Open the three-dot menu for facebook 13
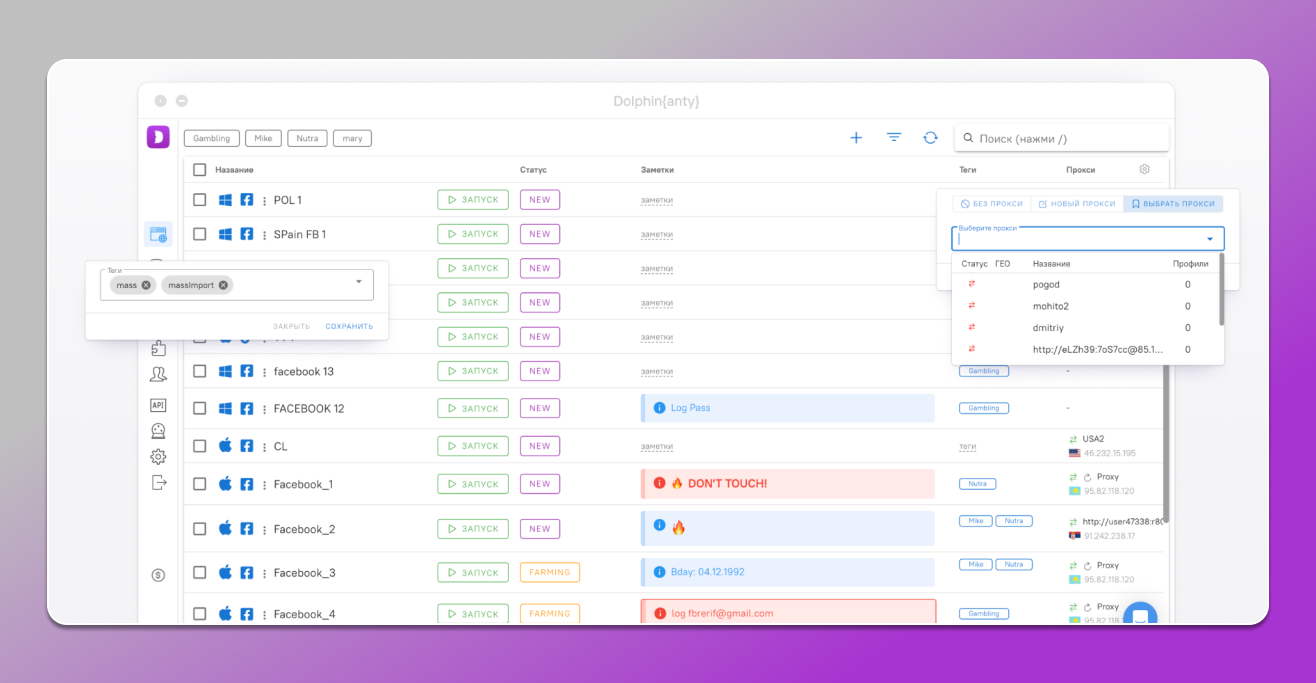This screenshot has height=683, width=1316. (264, 372)
